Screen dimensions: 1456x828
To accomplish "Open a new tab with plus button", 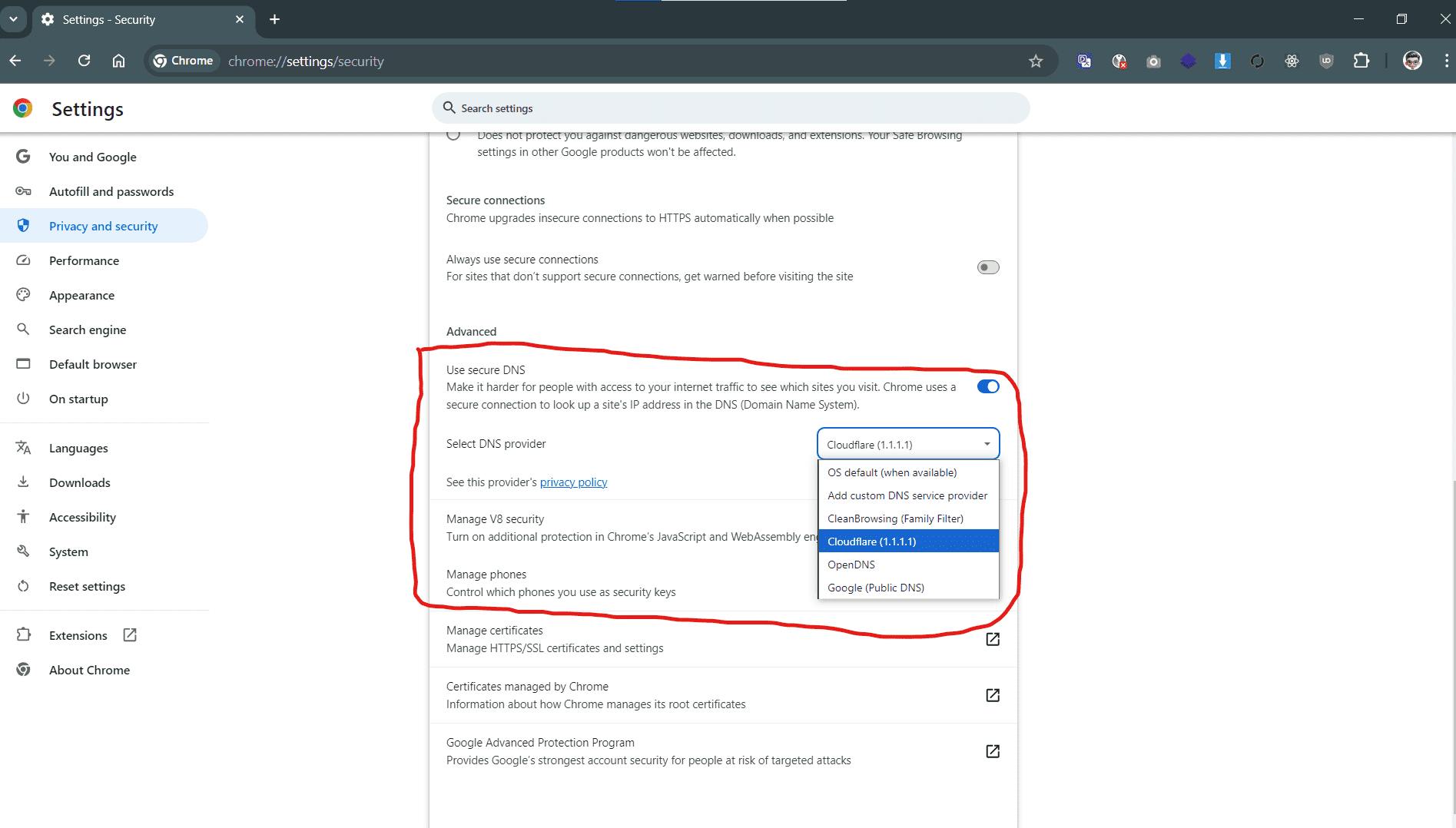I will point(274,19).
